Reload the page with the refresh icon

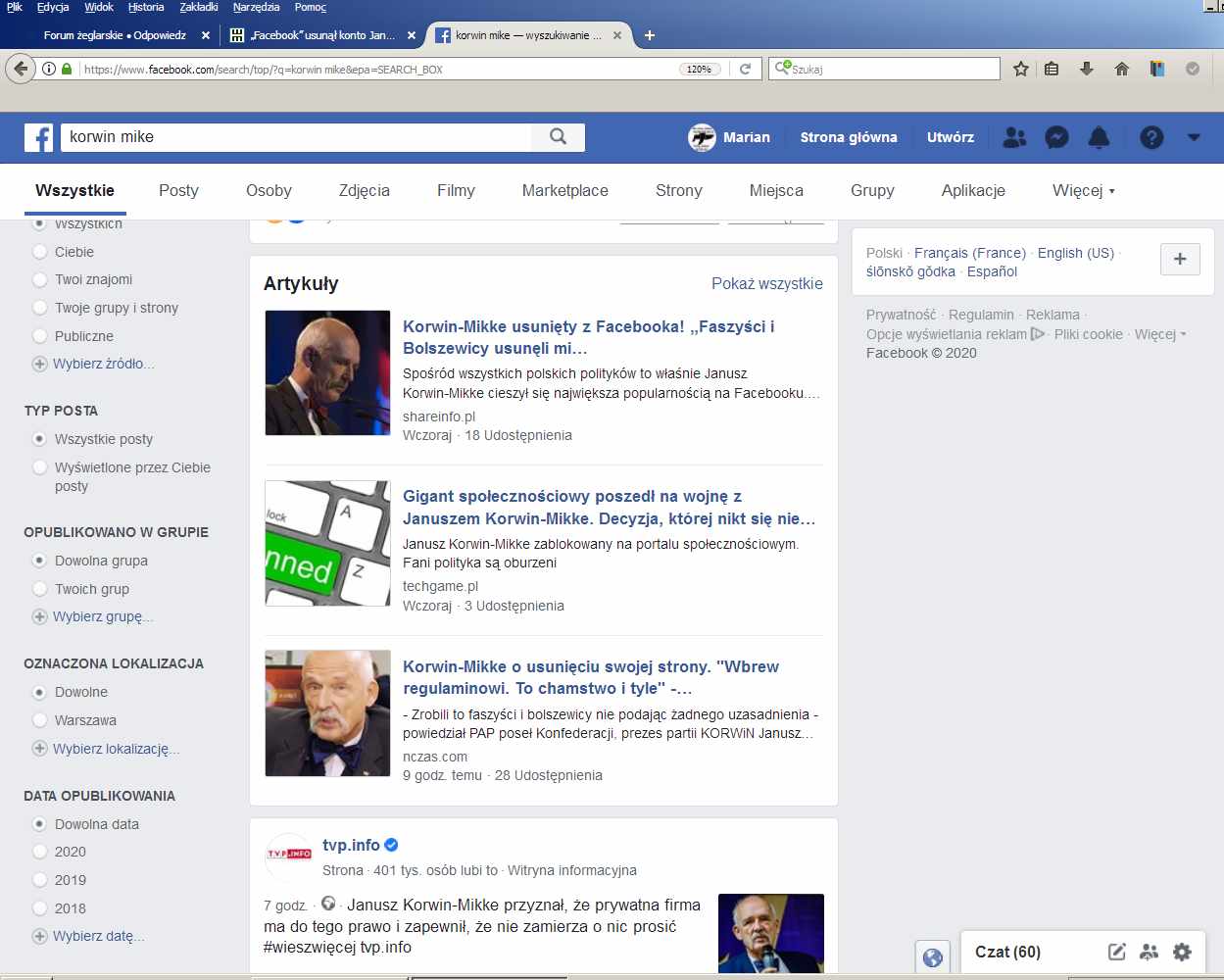(x=745, y=69)
